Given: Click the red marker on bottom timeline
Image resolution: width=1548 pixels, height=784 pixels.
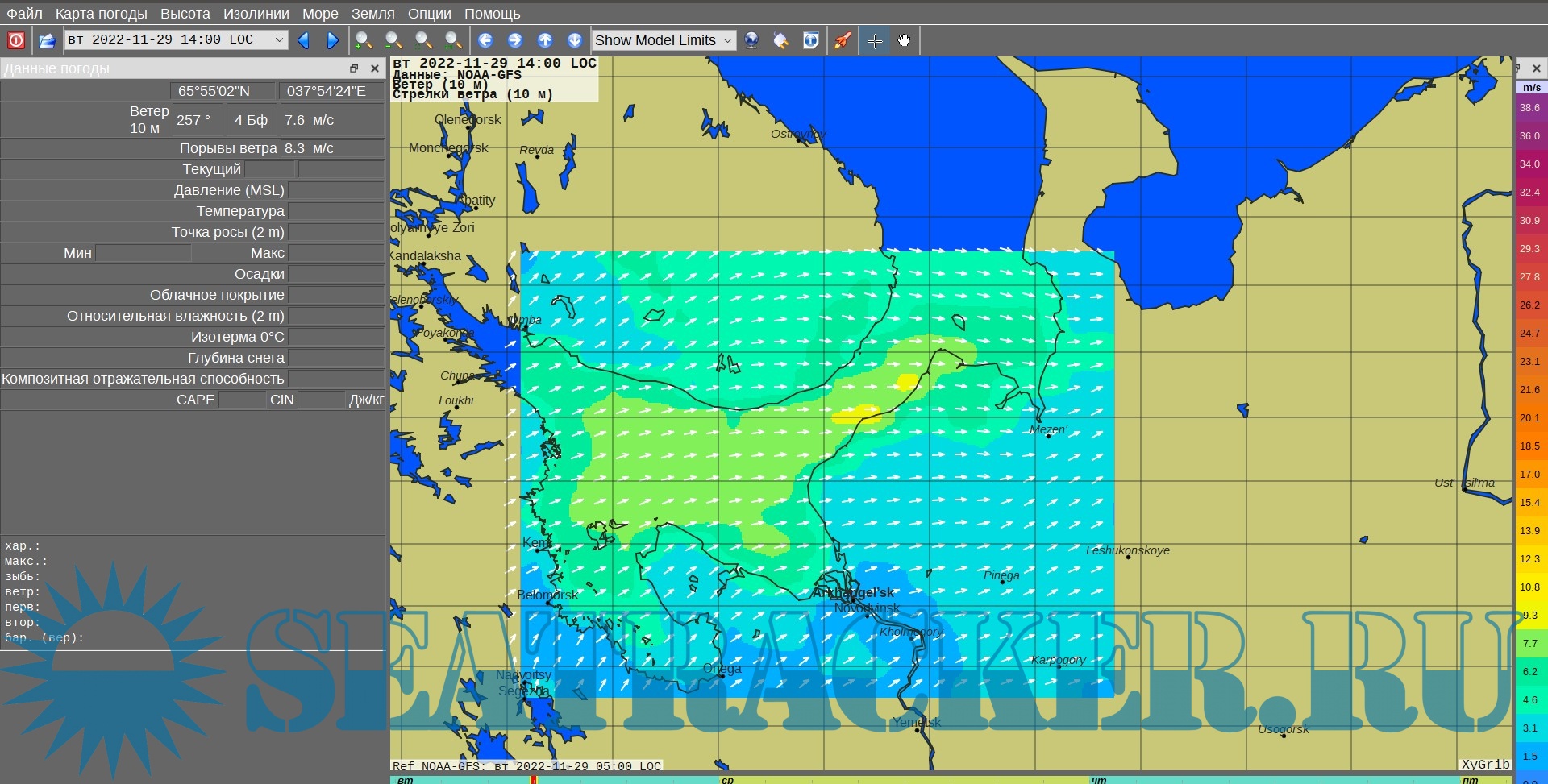Looking at the screenshot, I should [x=533, y=779].
